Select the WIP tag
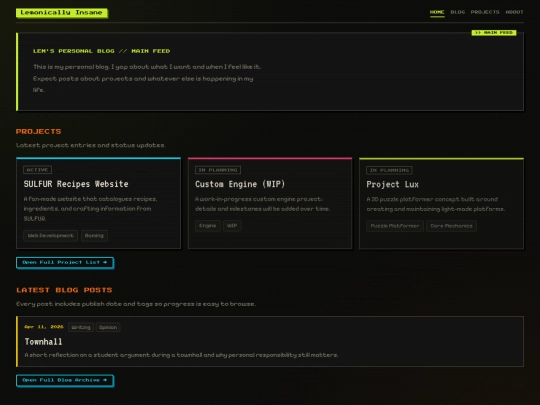540x405 pixels. (x=232, y=226)
